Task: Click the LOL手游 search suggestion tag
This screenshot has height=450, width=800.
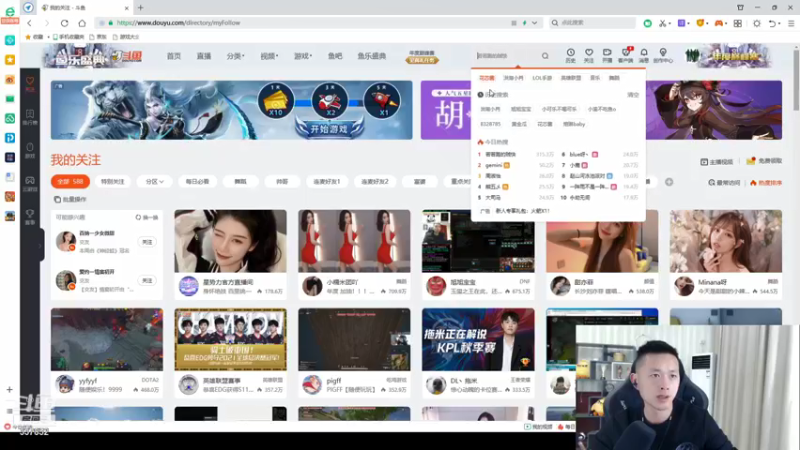Action: [x=542, y=78]
